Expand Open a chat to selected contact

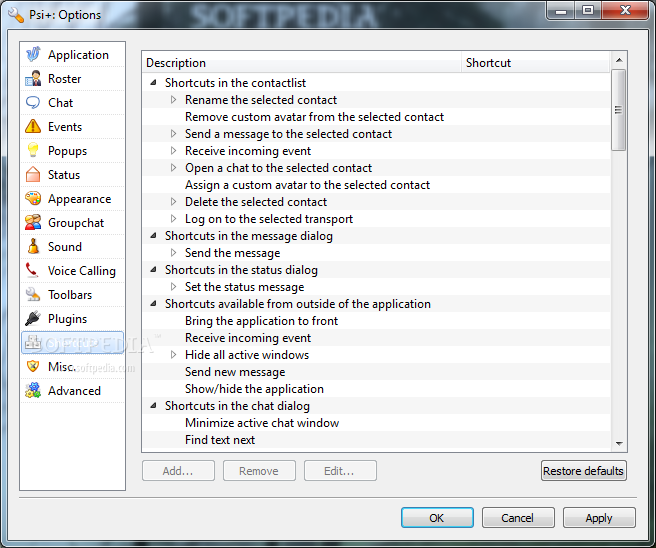tap(174, 168)
